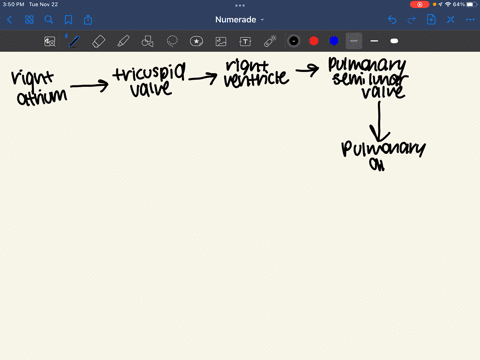Select the Highlighter tool
The width and height of the screenshot is (480, 360).
[123, 41]
